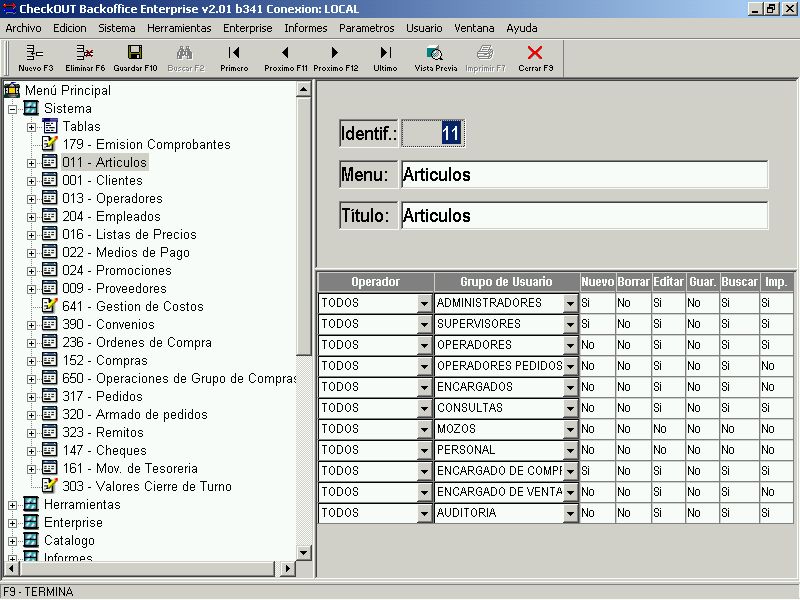Open the Herramientas menu in menu bar

(179, 28)
